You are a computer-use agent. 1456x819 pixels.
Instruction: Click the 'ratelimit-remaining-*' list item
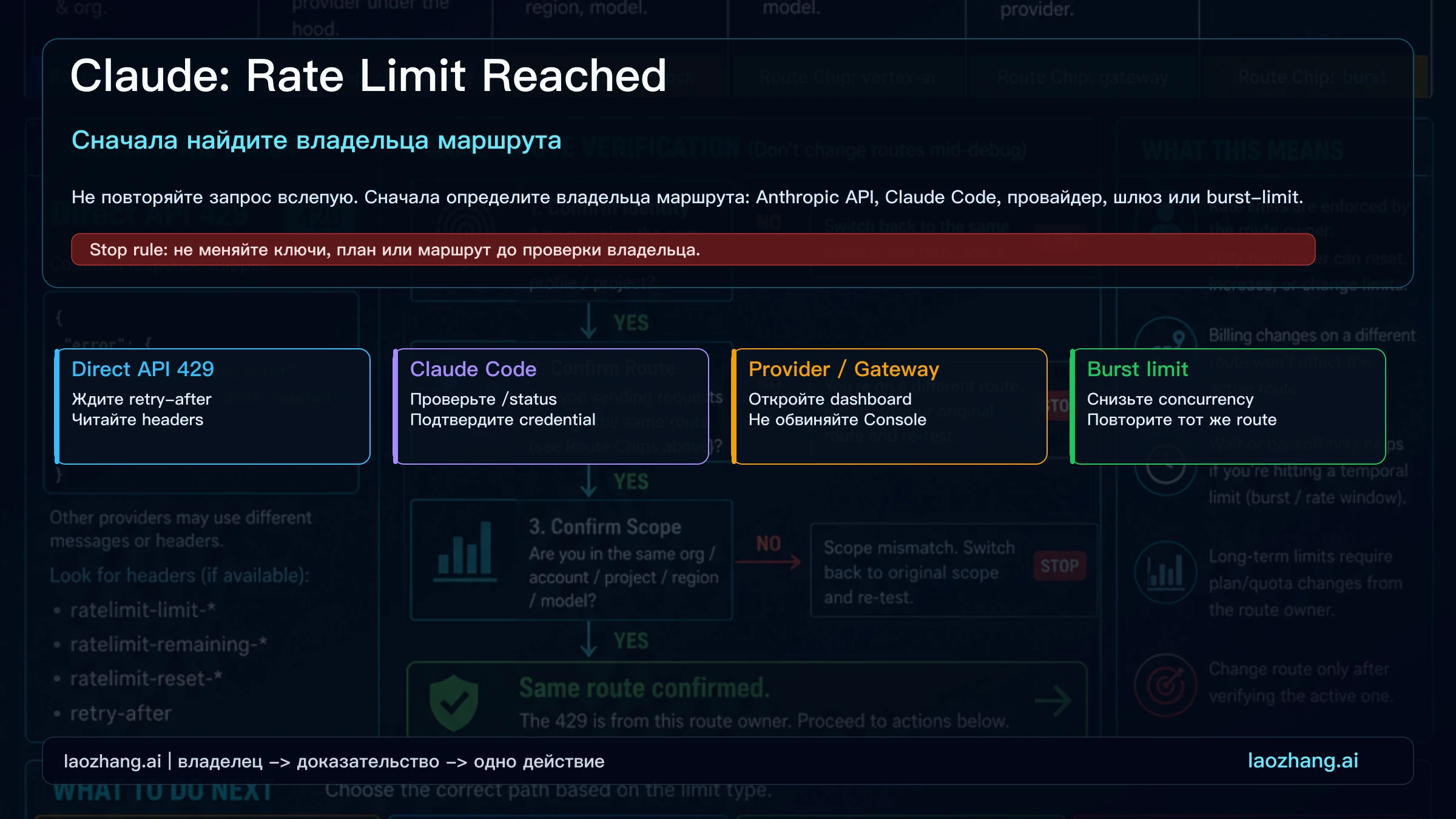pos(169,644)
